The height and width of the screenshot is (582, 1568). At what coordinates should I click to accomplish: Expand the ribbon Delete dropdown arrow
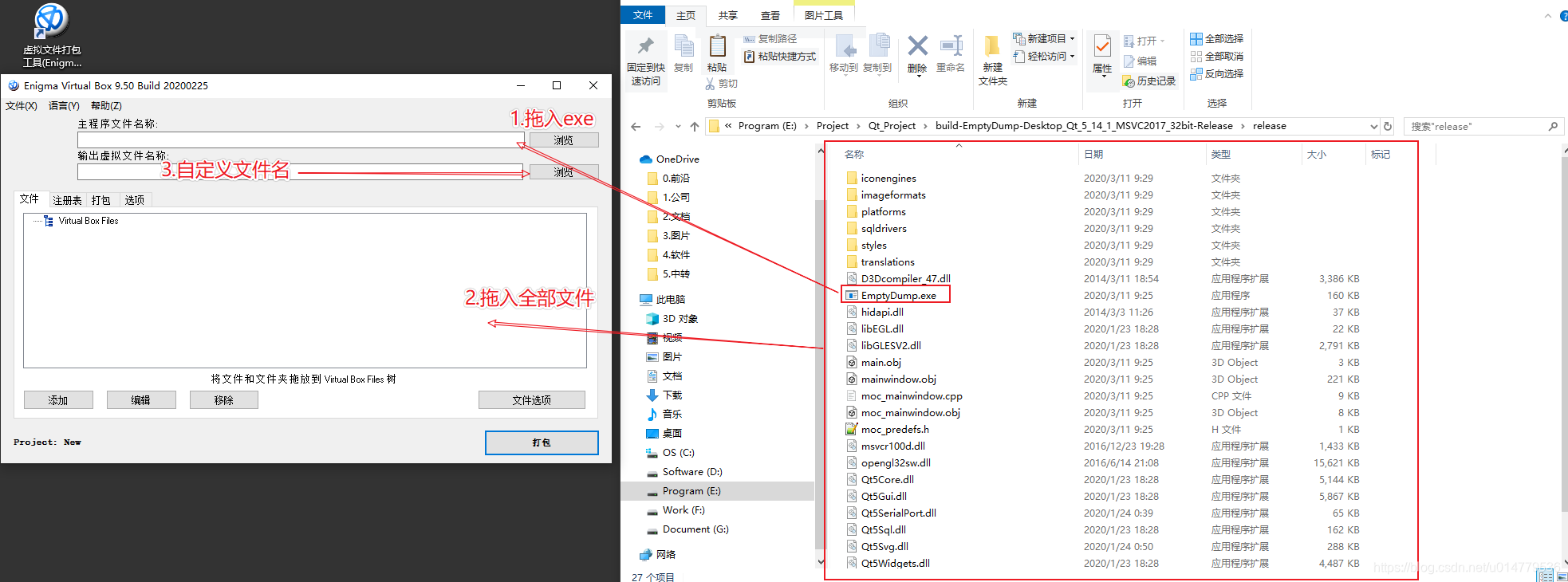point(918,76)
